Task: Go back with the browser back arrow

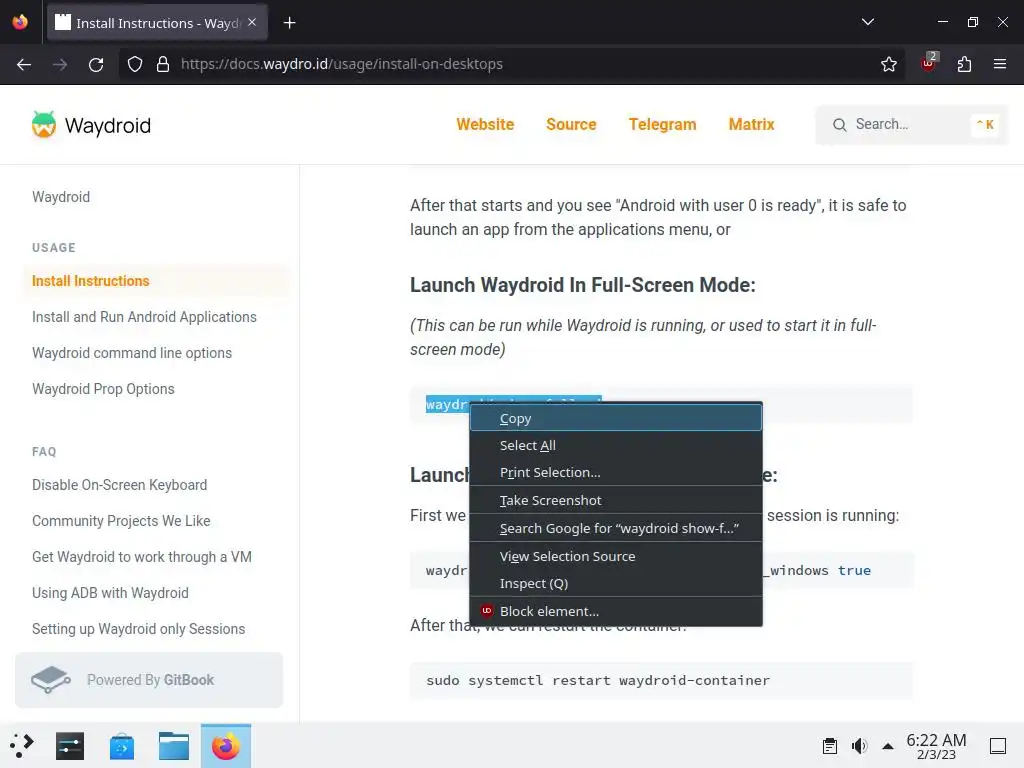Action: tap(24, 64)
